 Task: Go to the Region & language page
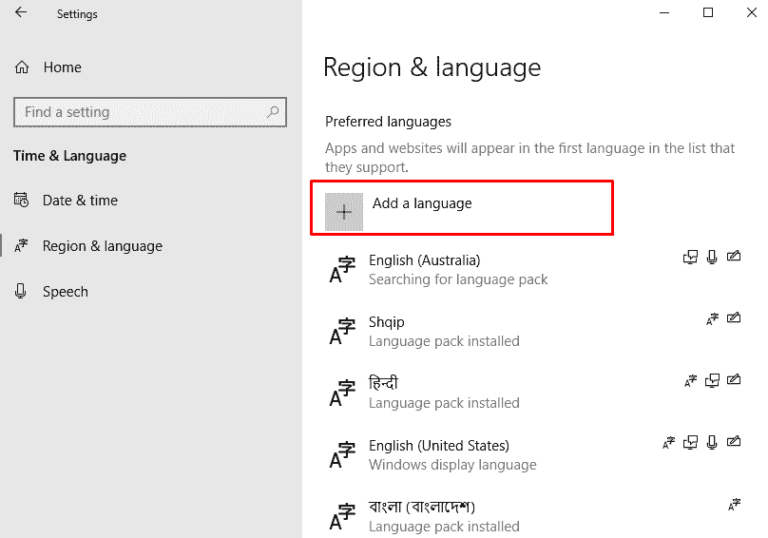pyautogui.click(x=102, y=246)
